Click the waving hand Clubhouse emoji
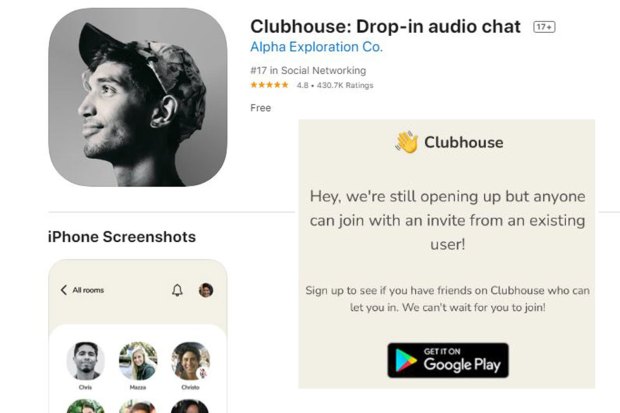 tap(406, 142)
